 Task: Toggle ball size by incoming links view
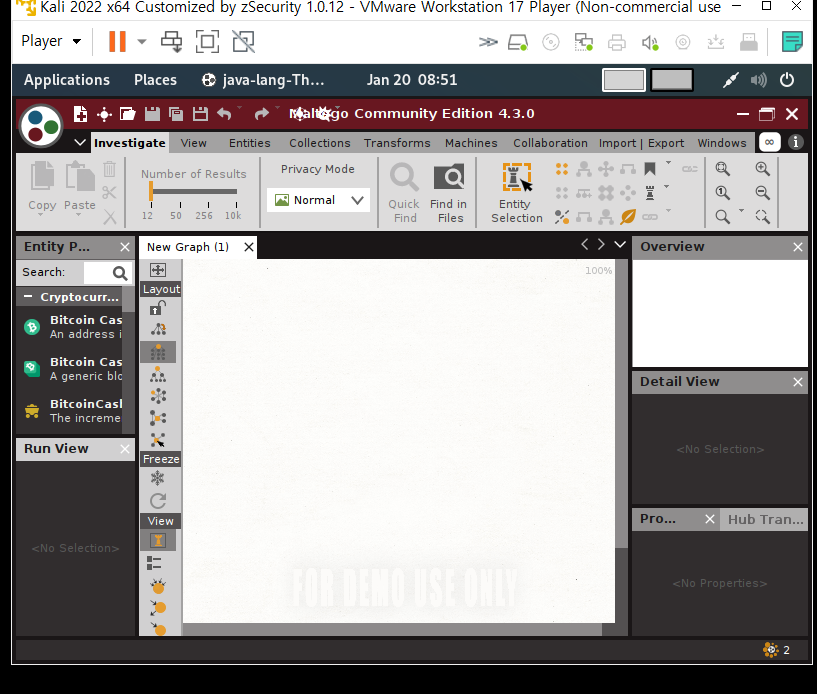tap(158, 586)
